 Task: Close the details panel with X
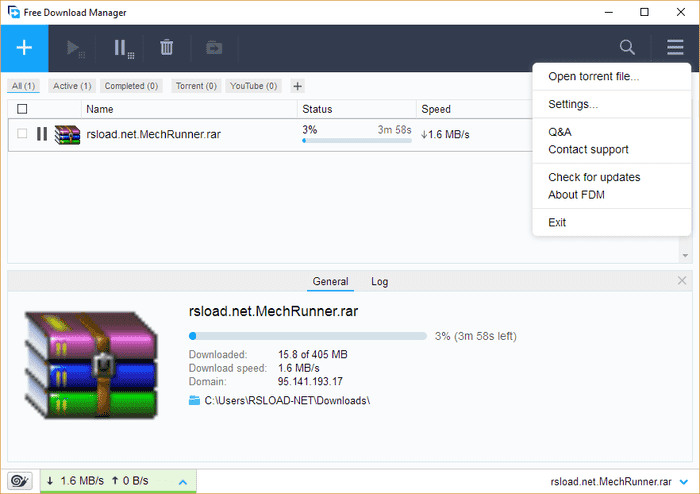tap(682, 281)
